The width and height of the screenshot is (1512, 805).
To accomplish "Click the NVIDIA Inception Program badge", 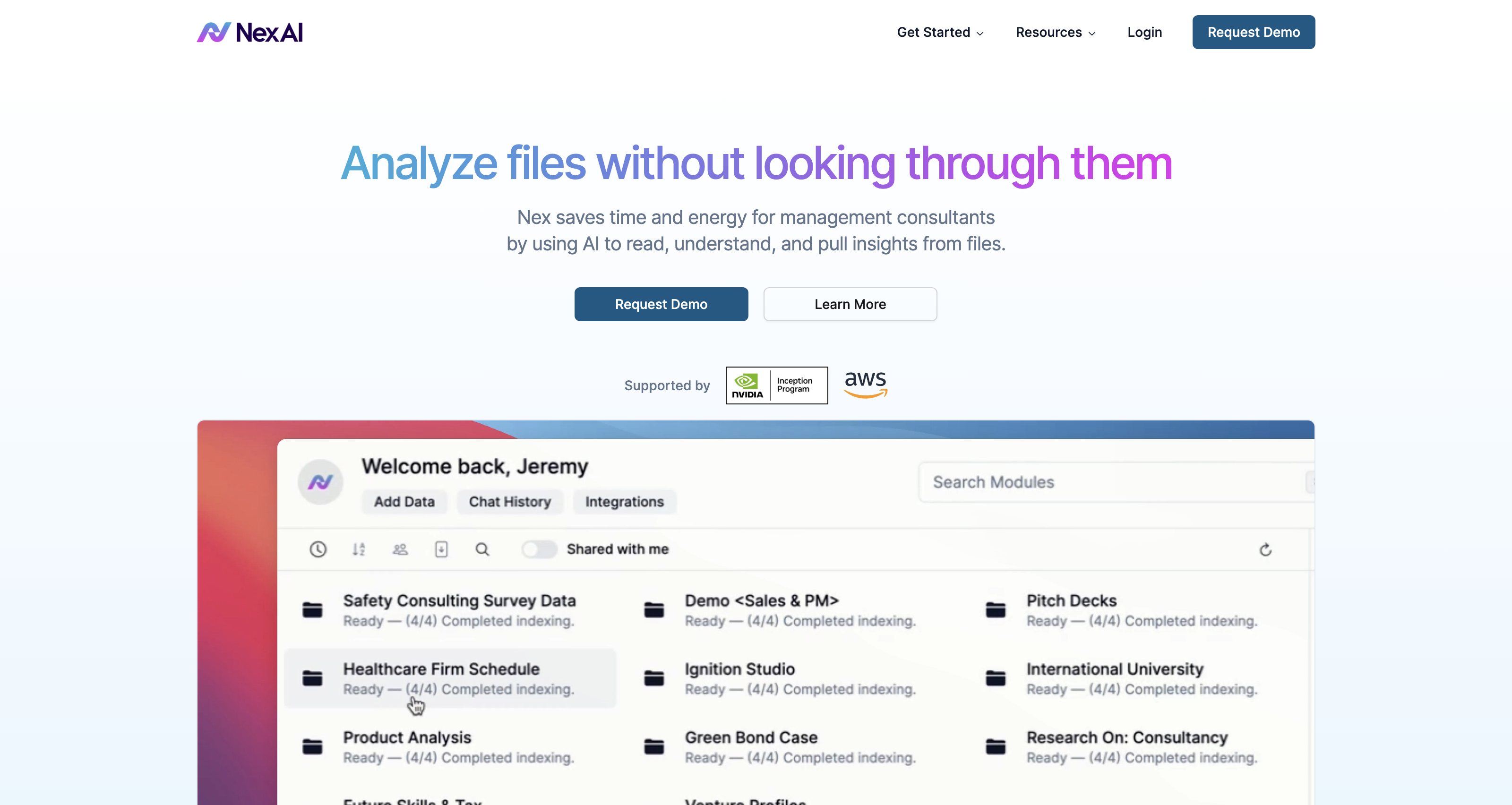I will pyautogui.click(x=776, y=385).
